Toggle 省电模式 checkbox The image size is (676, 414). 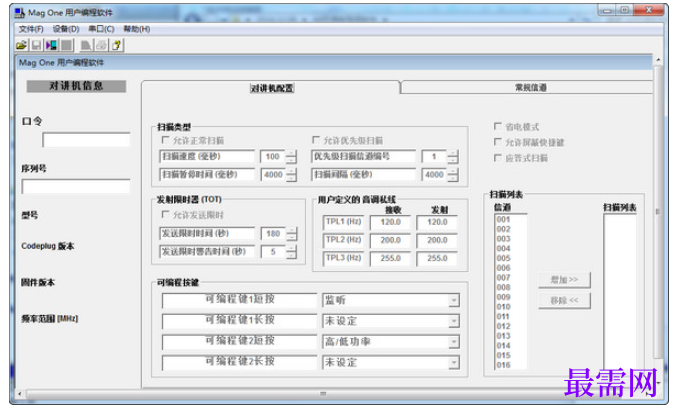[498, 126]
